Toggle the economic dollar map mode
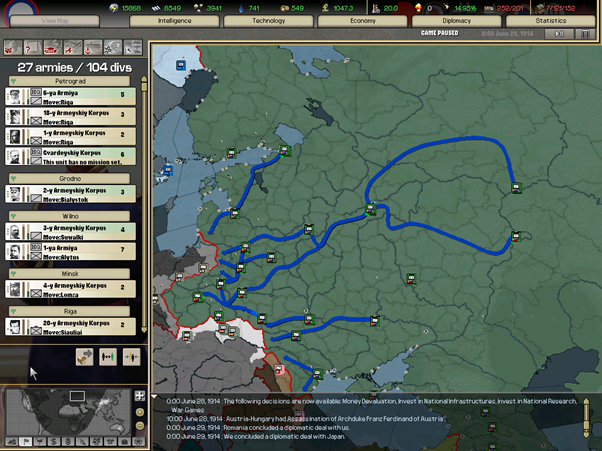The width and height of the screenshot is (602, 451). (54, 441)
